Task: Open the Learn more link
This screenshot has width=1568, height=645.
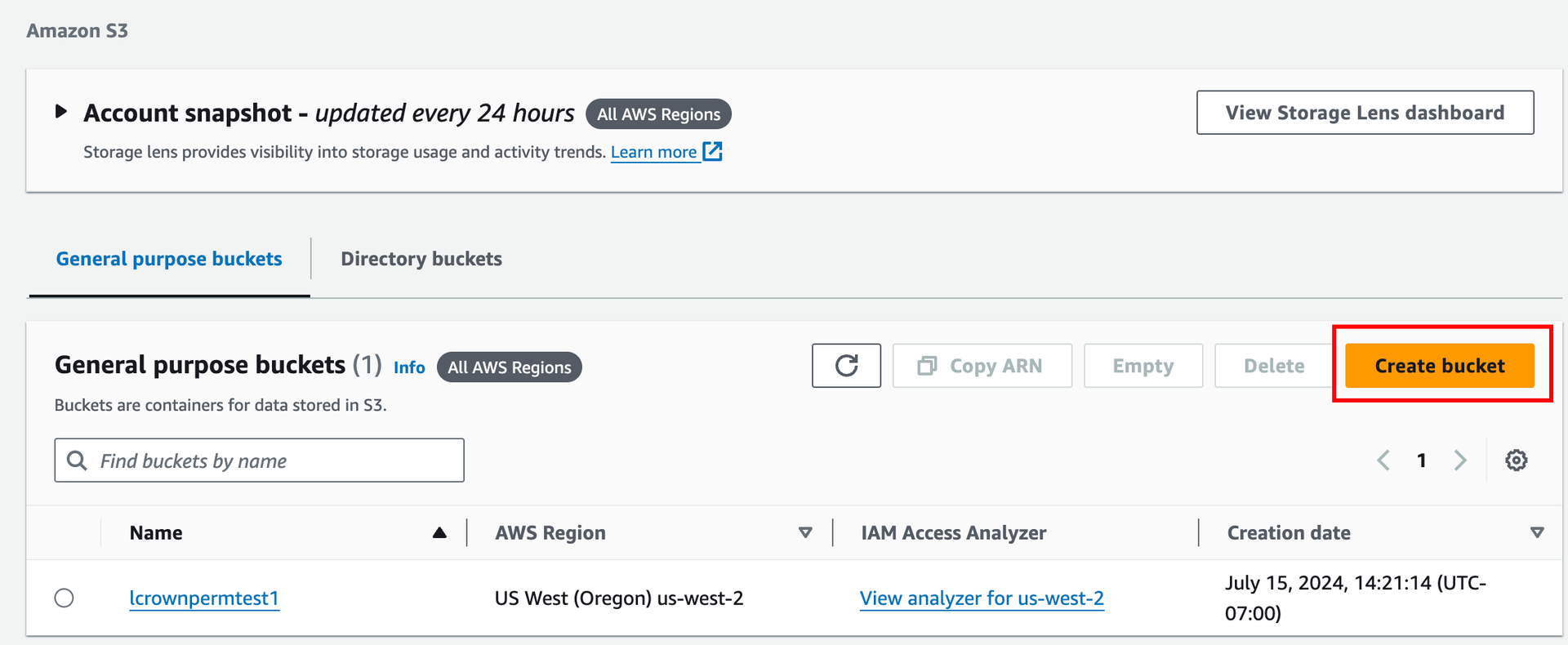Action: click(x=654, y=152)
